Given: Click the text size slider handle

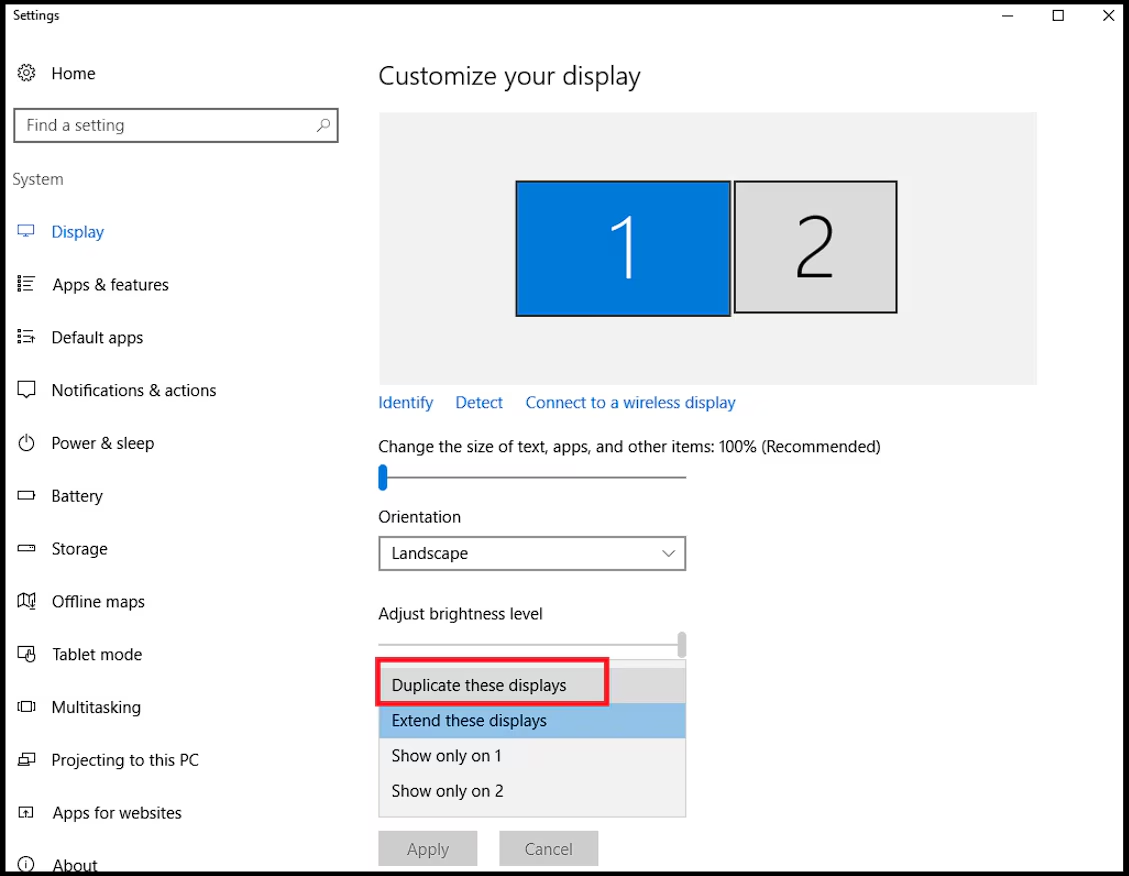Looking at the screenshot, I should [x=383, y=477].
